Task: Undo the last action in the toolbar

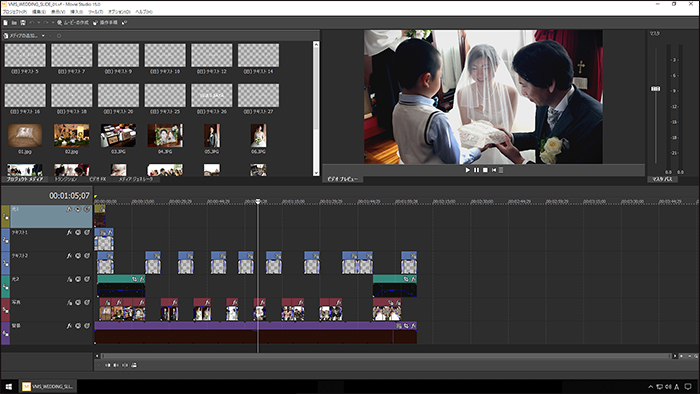Action: pos(32,22)
